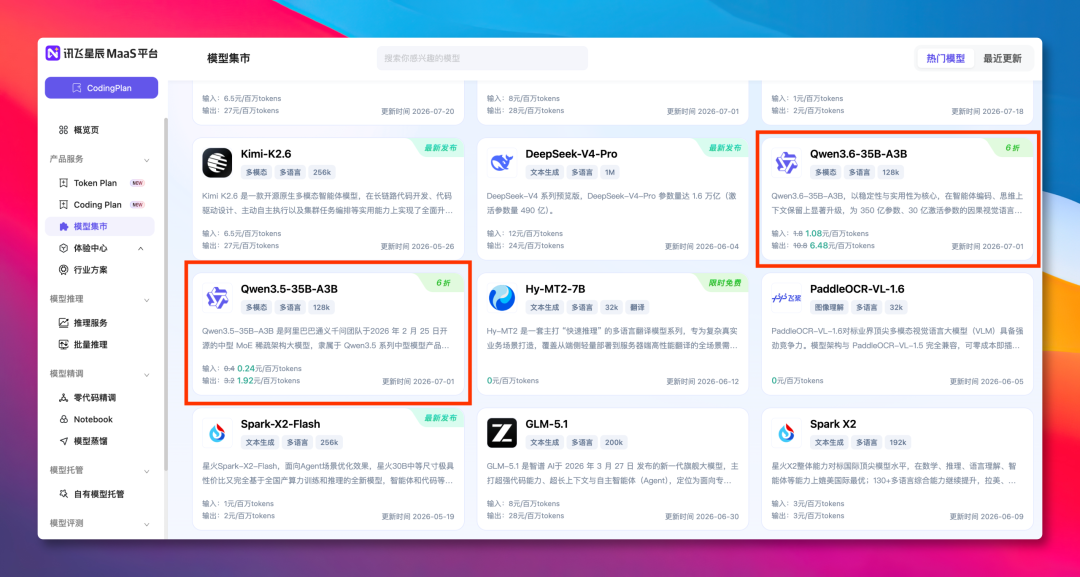
Task: Click the Kimi-K2.6 model logo
Action: [x=217, y=163]
